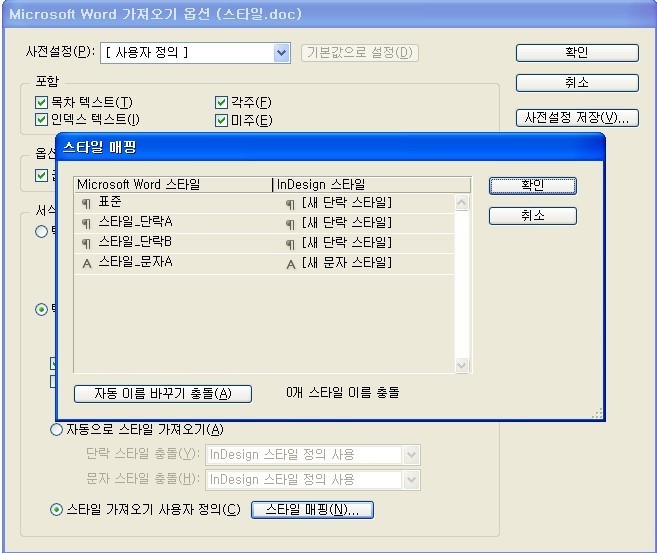Click 스타일 매핑(N)... button

coord(312,510)
